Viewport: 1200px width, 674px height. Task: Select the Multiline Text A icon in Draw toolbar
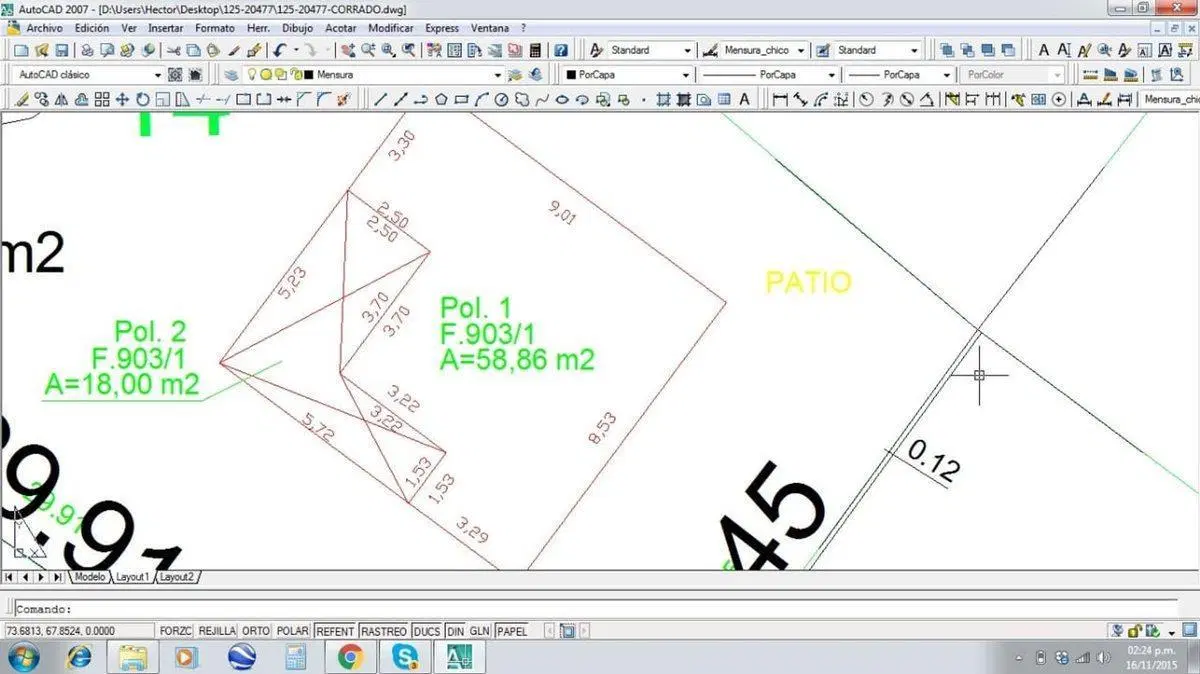[x=744, y=99]
